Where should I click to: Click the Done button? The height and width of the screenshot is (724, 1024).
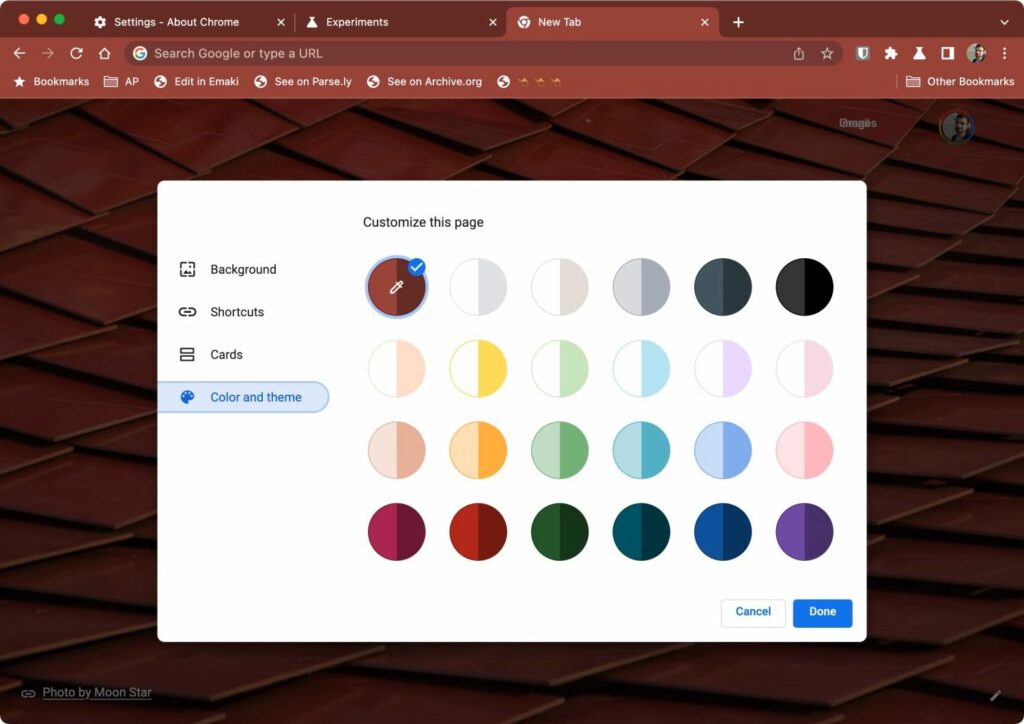[822, 612]
